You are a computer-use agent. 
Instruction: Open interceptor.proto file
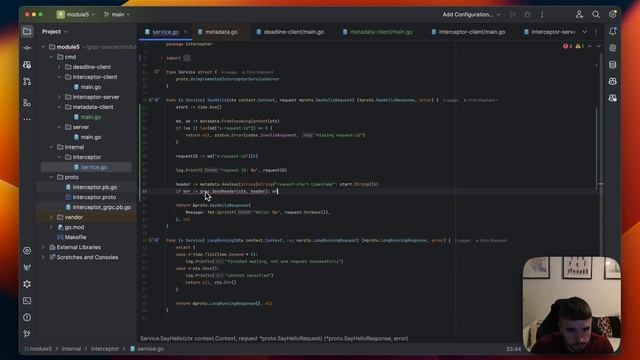91,197
